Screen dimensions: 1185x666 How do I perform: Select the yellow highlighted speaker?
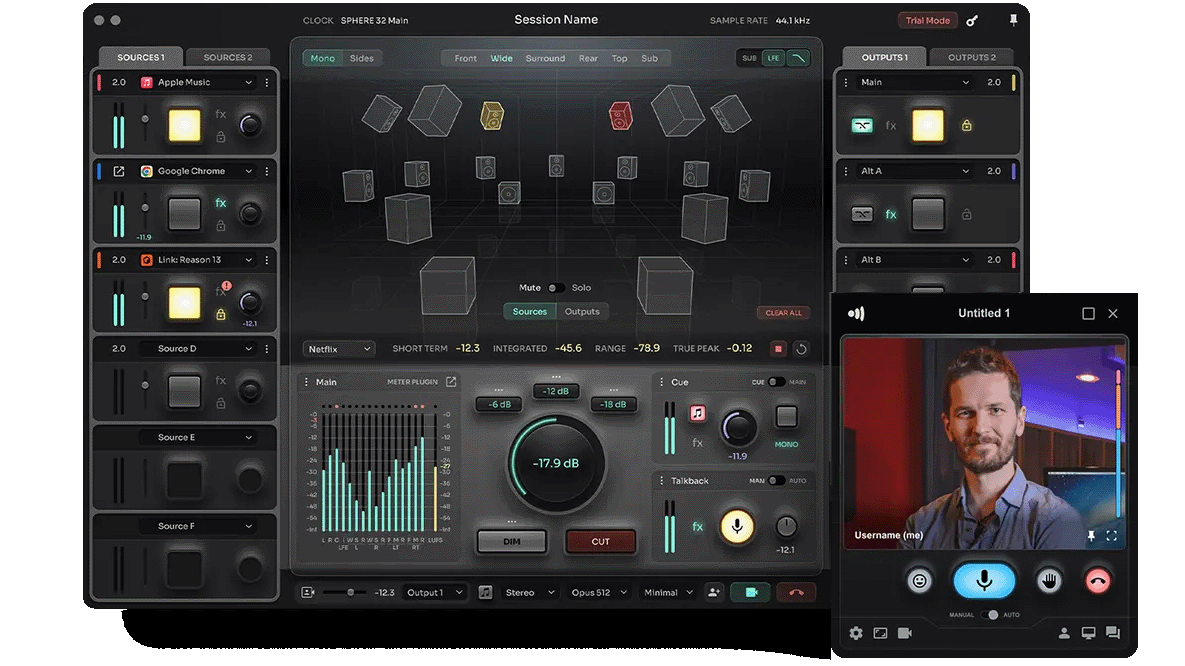[x=492, y=115]
